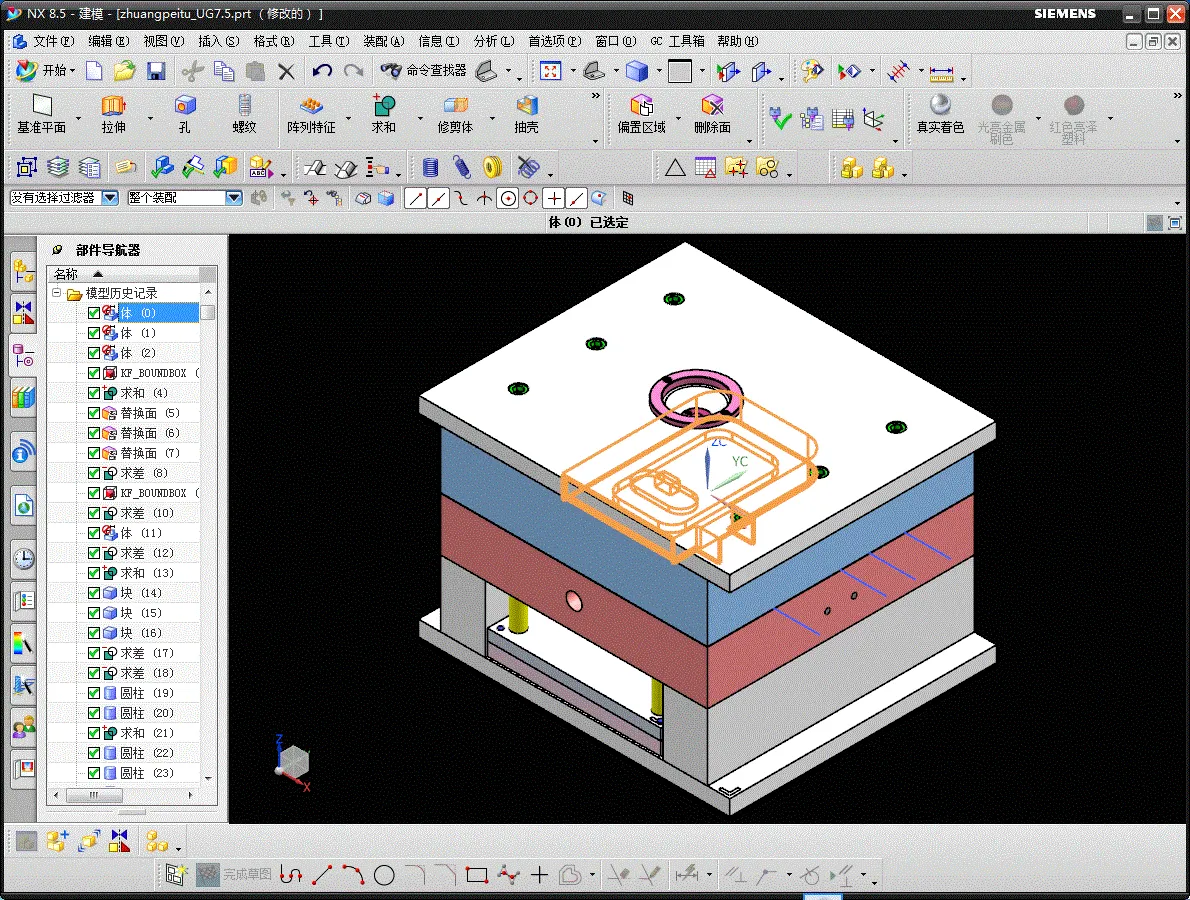Image resolution: width=1190 pixels, height=900 pixels.
Task: Open the 装配(A) menu
Action: tap(384, 41)
